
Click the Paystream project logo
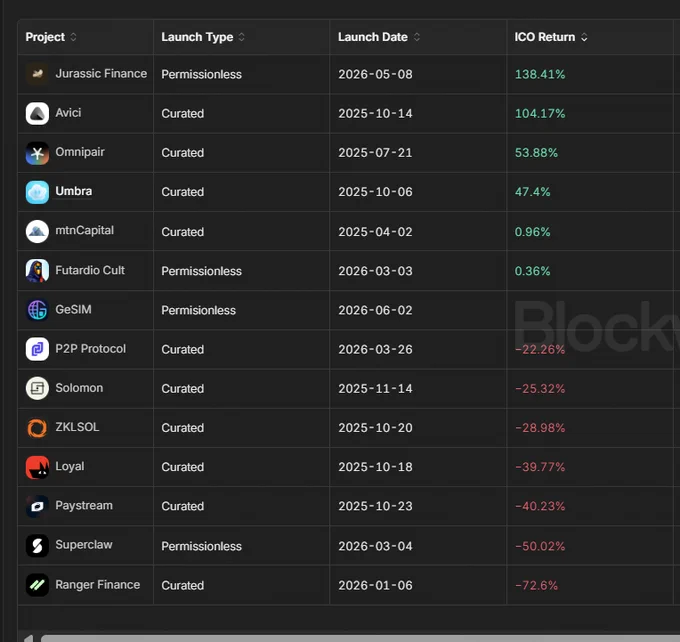click(x=37, y=506)
